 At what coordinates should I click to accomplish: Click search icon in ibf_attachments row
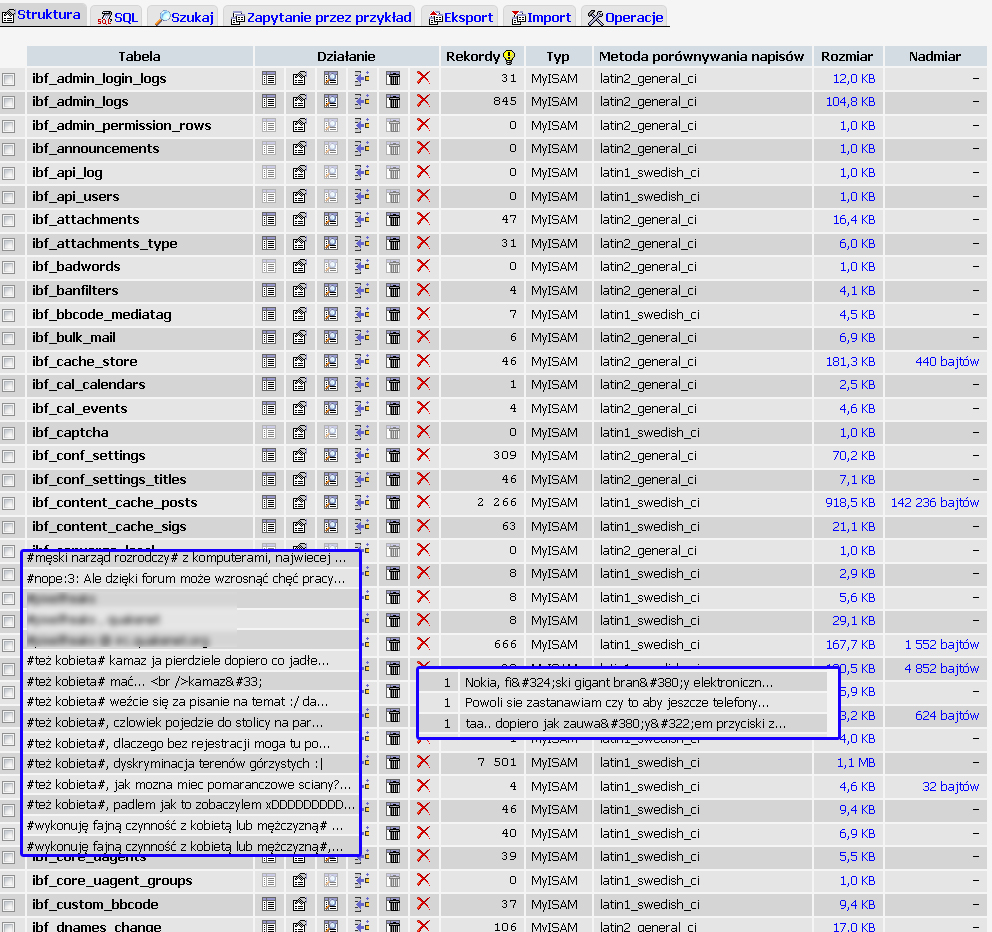331,219
